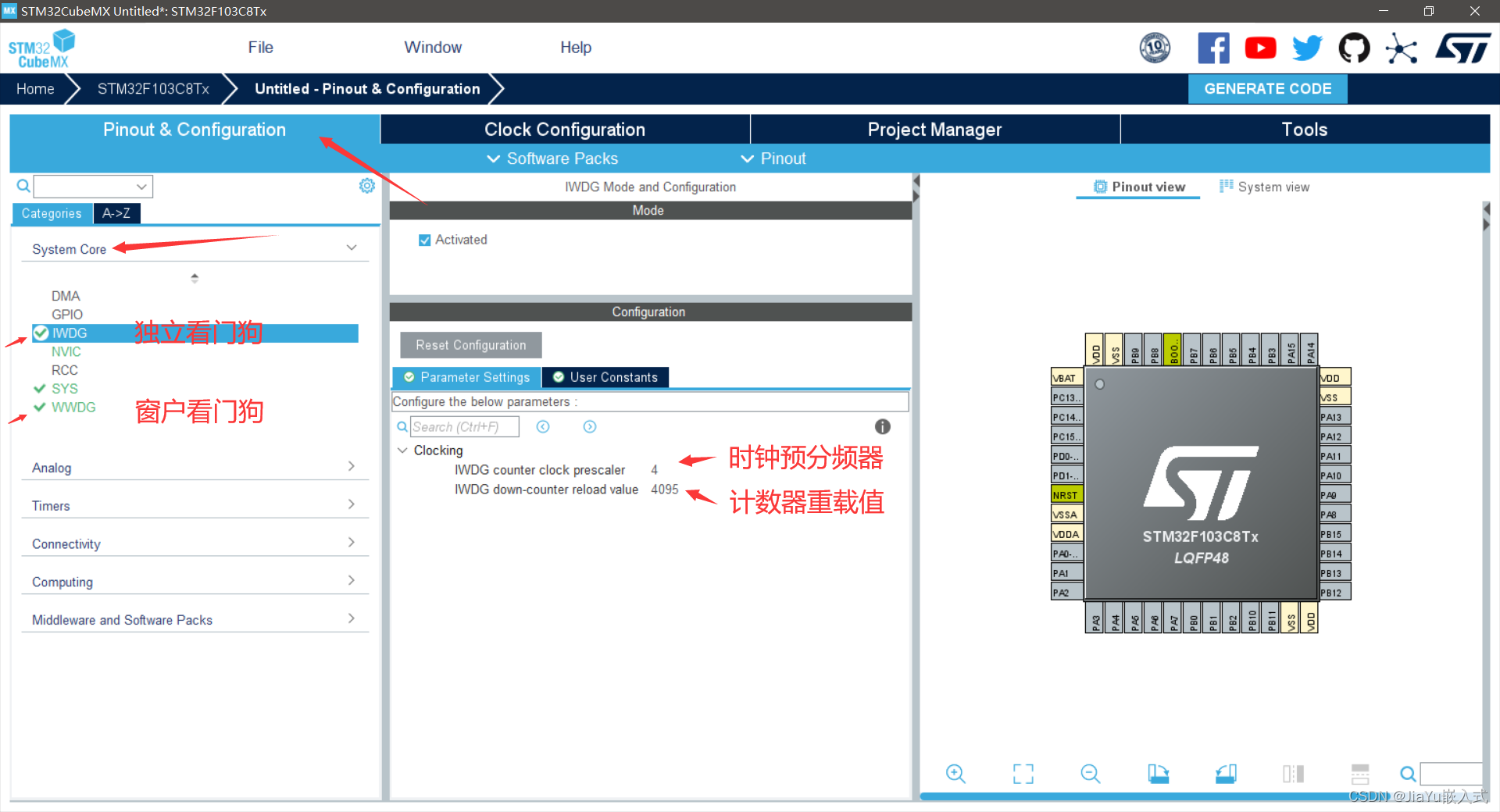Open the ST 10-year anniversary badge icon

pos(1155,48)
